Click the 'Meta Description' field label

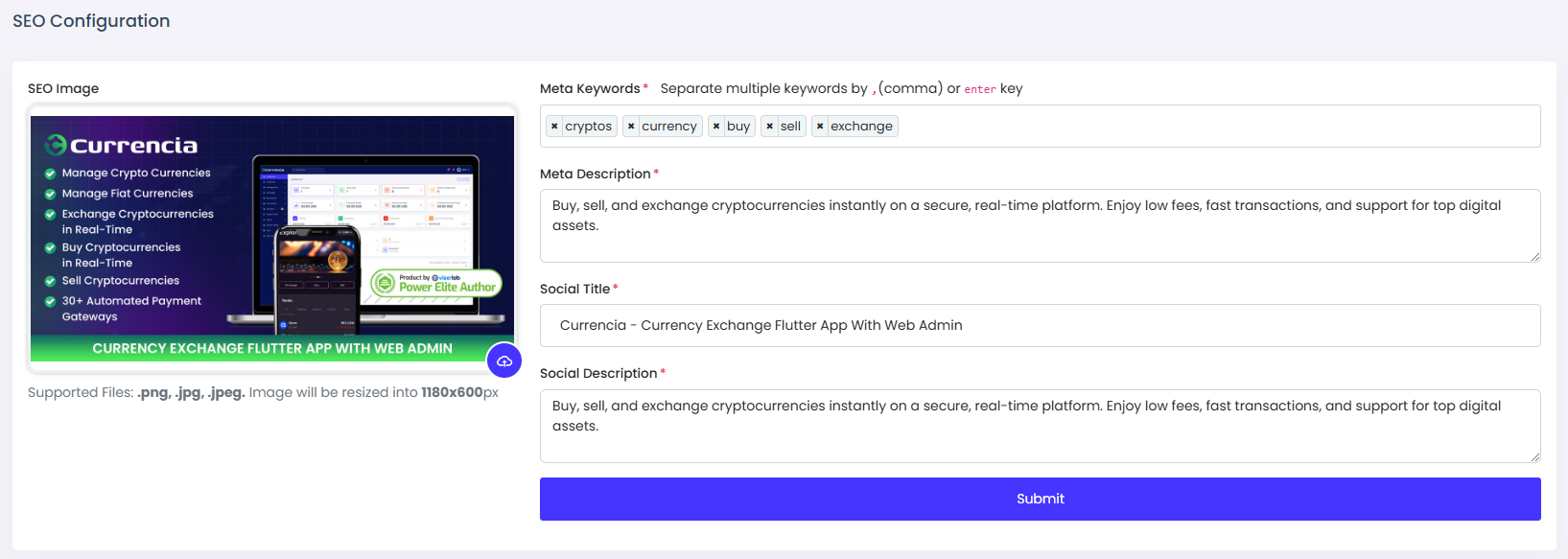tap(595, 175)
